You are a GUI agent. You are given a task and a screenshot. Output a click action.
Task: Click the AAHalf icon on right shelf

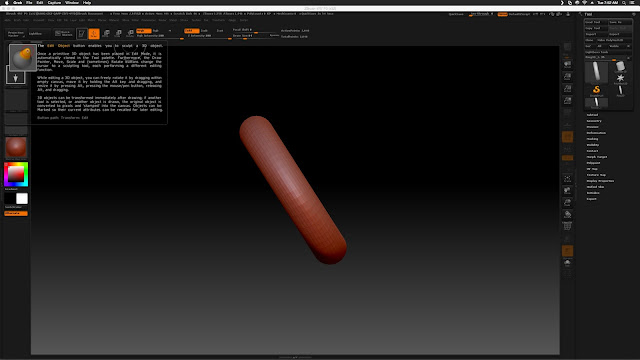(567, 100)
